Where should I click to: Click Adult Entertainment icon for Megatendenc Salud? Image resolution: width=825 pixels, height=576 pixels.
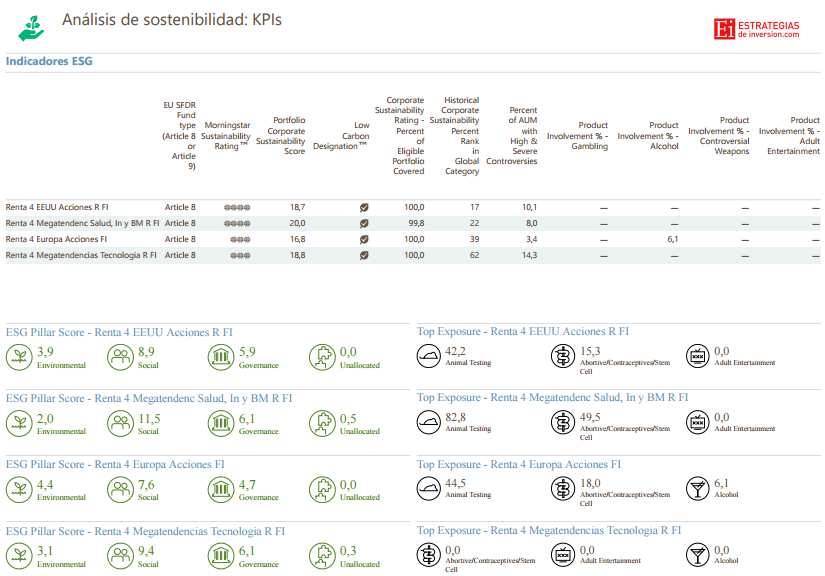tap(698, 423)
